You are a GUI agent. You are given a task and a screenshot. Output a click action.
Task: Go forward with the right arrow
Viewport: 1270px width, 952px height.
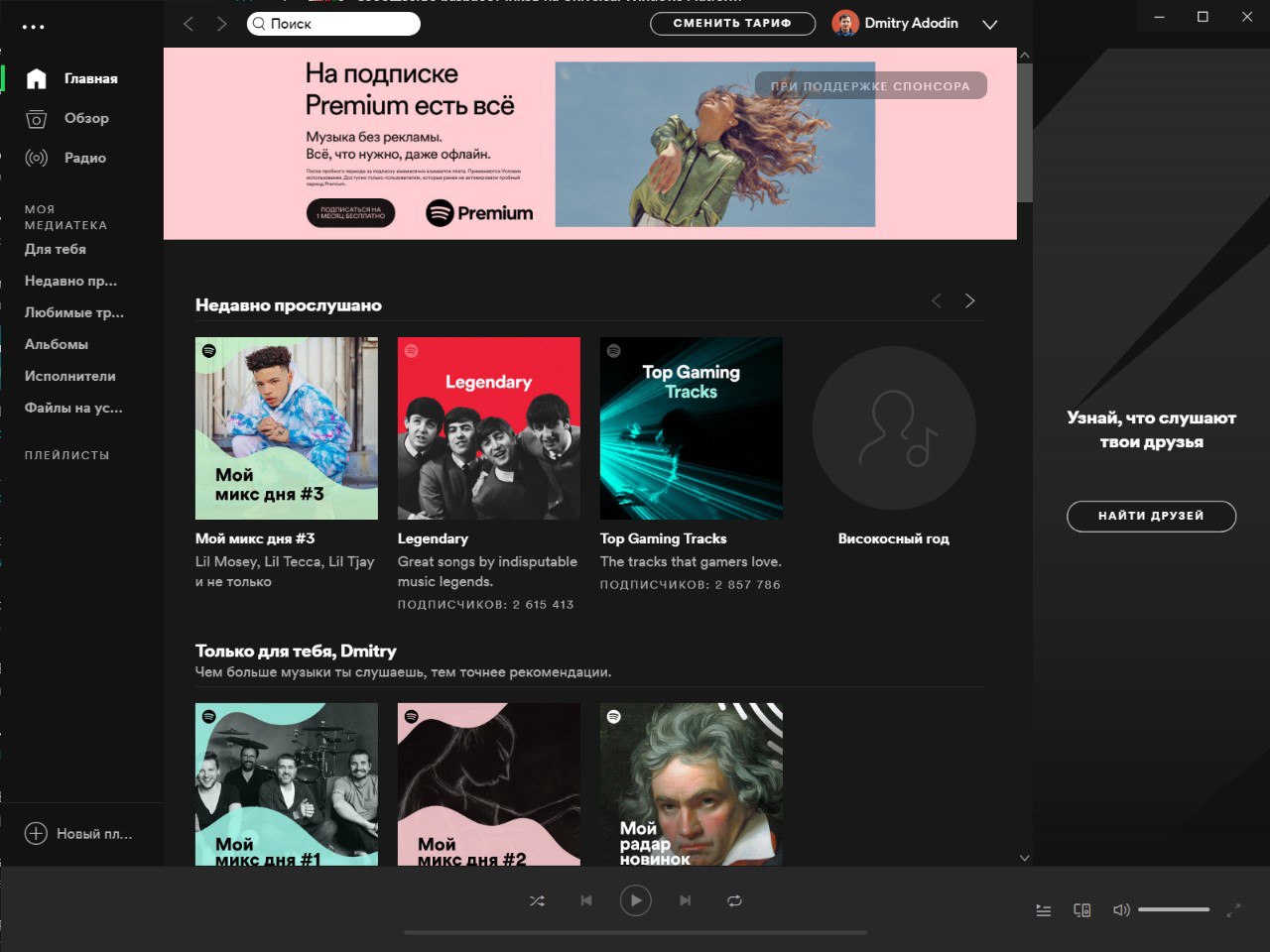pos(221,24)
